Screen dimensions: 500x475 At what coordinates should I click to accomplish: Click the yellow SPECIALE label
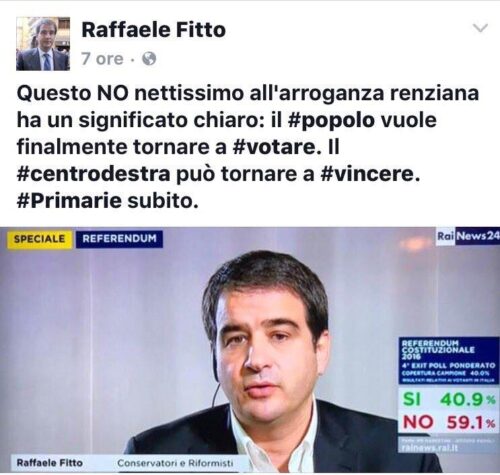pos(40,239)
